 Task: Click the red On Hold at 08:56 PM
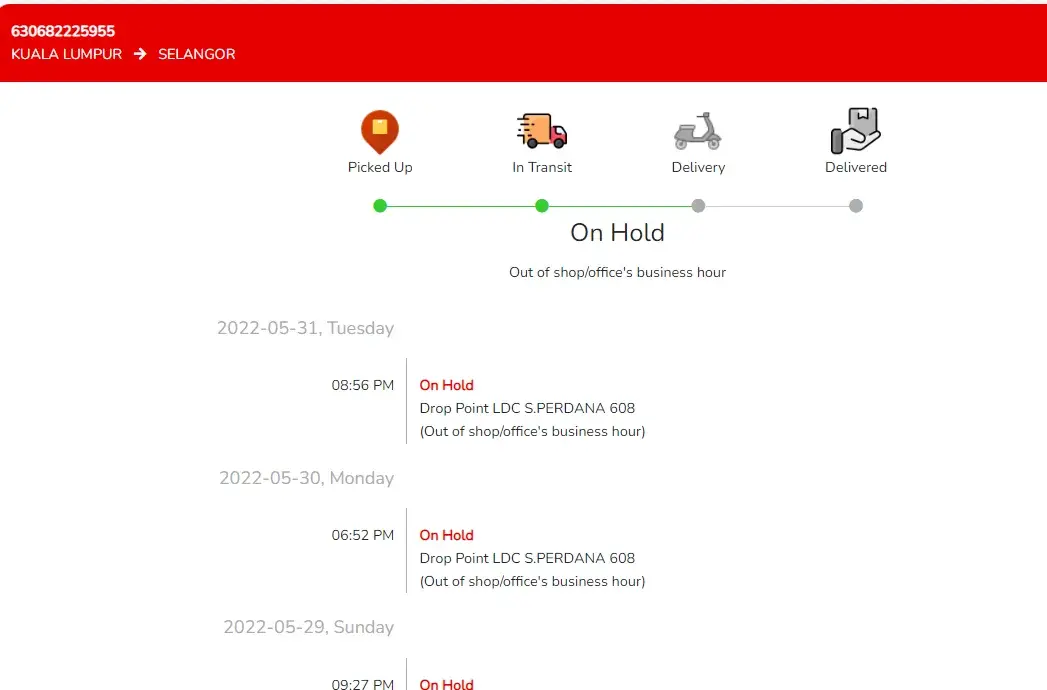click(446, 385)
